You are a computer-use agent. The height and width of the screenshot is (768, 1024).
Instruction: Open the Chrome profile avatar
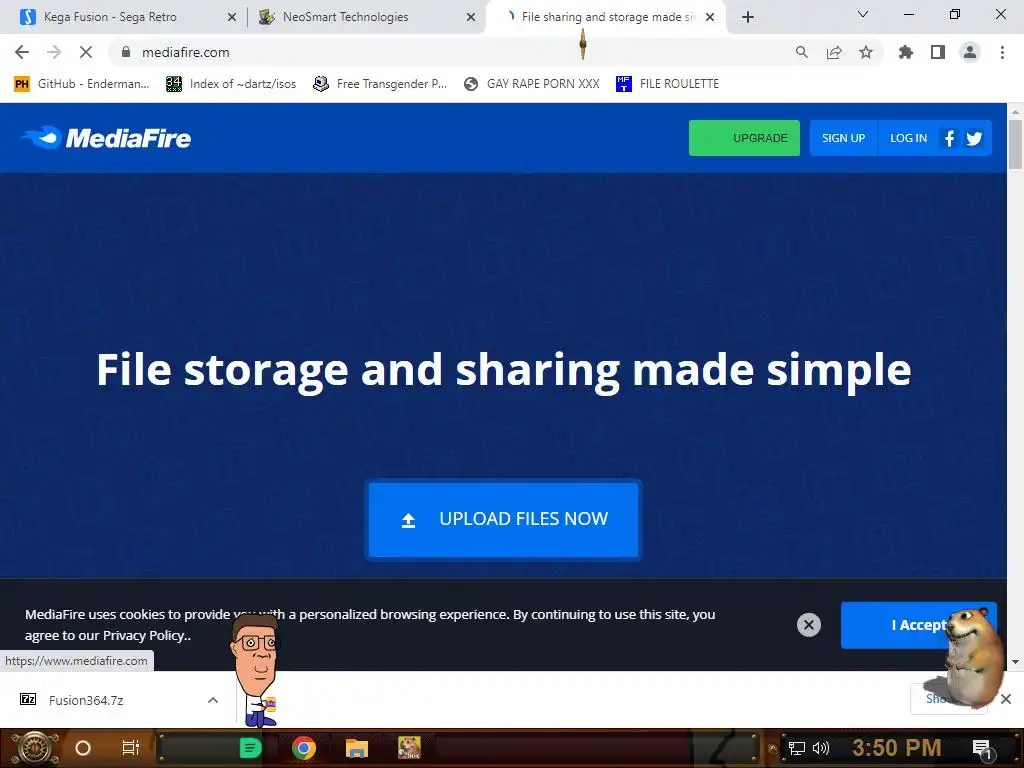point(970,52)
